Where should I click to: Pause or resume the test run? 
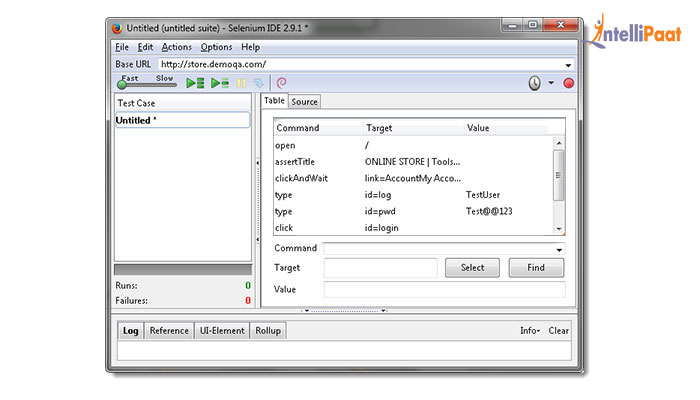[242, 83]
